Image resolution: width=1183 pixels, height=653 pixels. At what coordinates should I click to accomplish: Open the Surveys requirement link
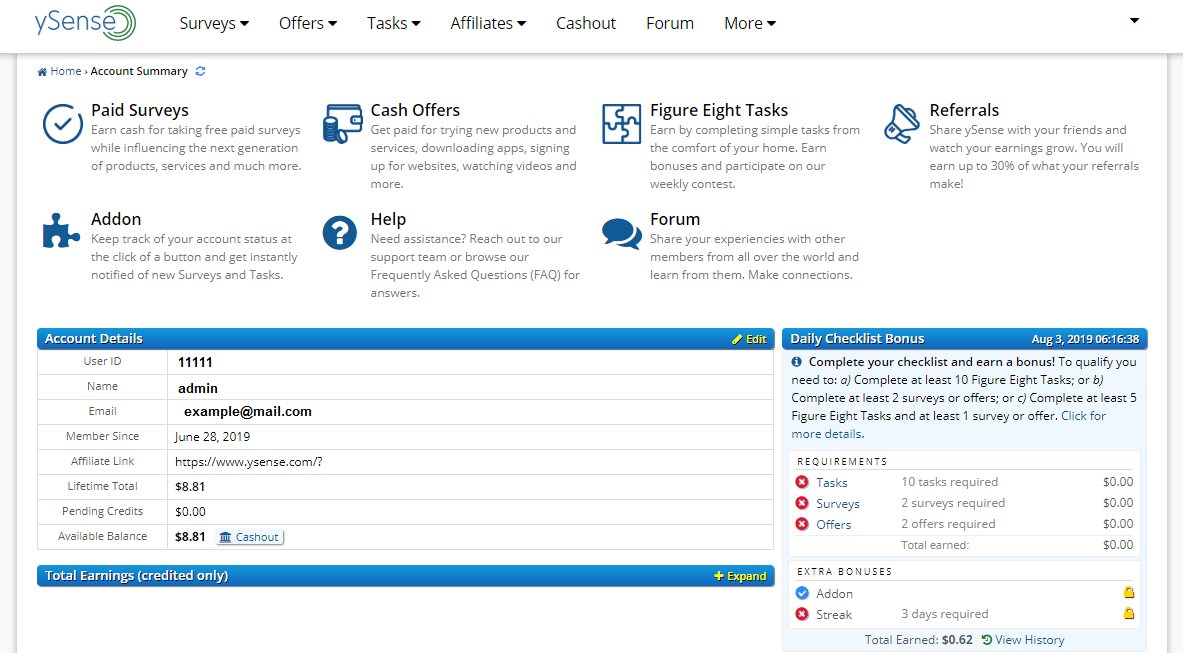click(x=837, y=504)
